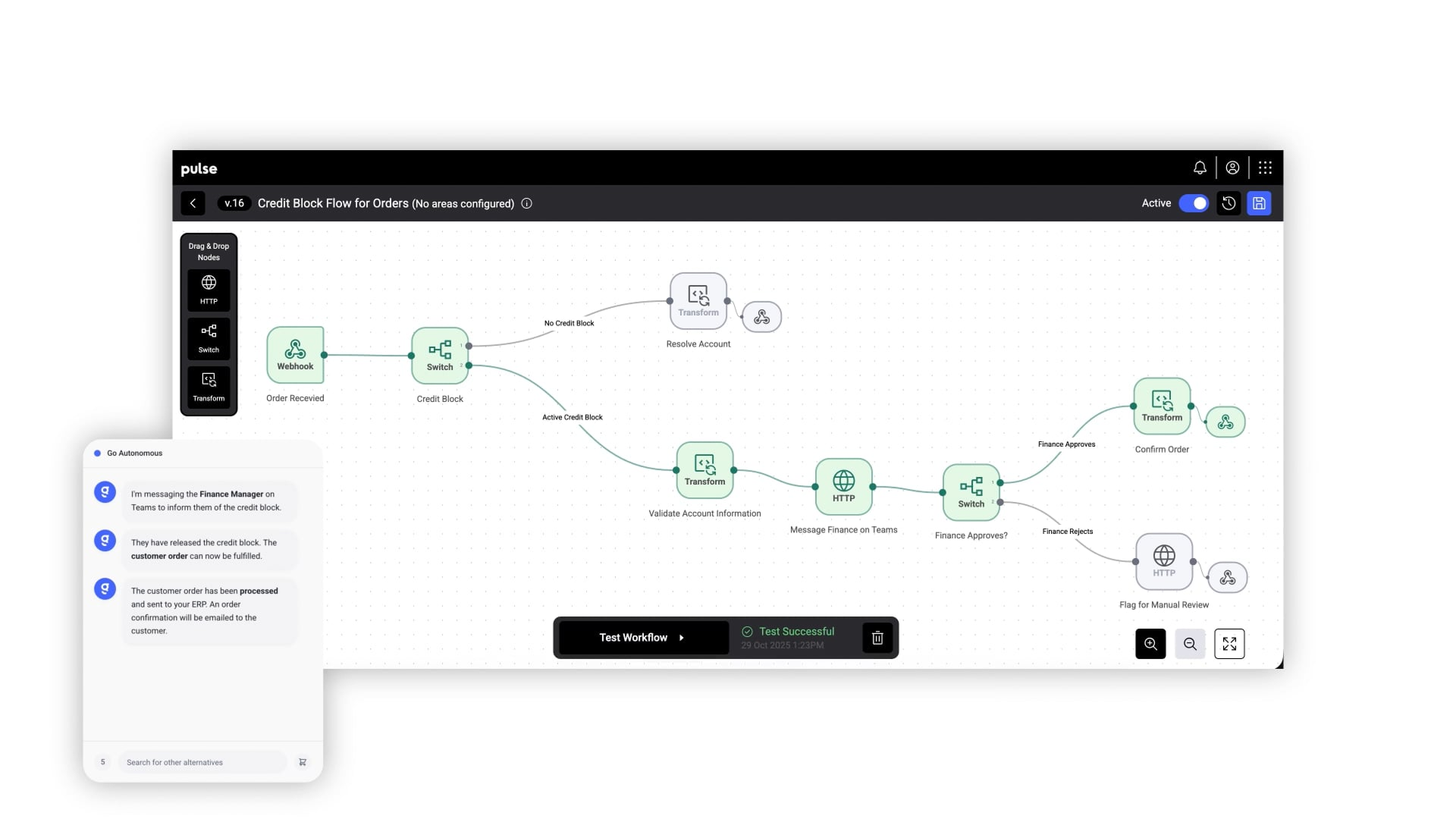Click the notification bell icon
This screenshot has height=819, width=1456.
(1200, 168)
